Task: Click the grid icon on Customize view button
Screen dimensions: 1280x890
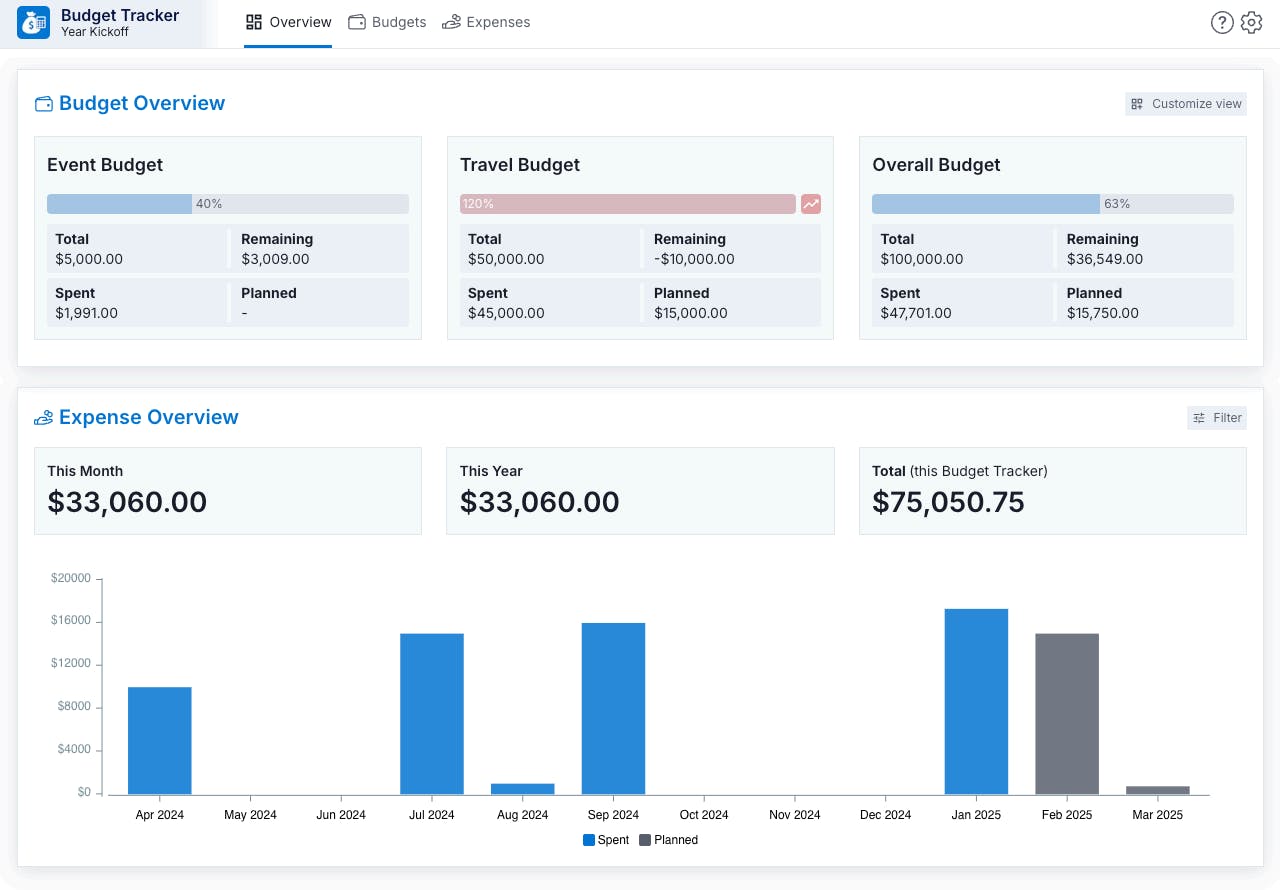Action: pyautogui.click(x=1138, y=103)
